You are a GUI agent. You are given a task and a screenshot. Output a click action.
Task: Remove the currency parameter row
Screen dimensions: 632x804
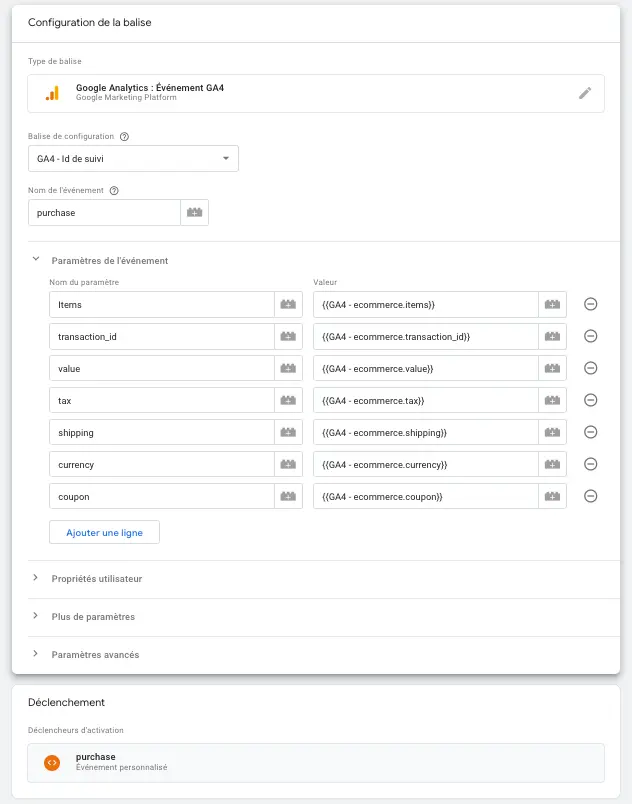click(590, 464)
